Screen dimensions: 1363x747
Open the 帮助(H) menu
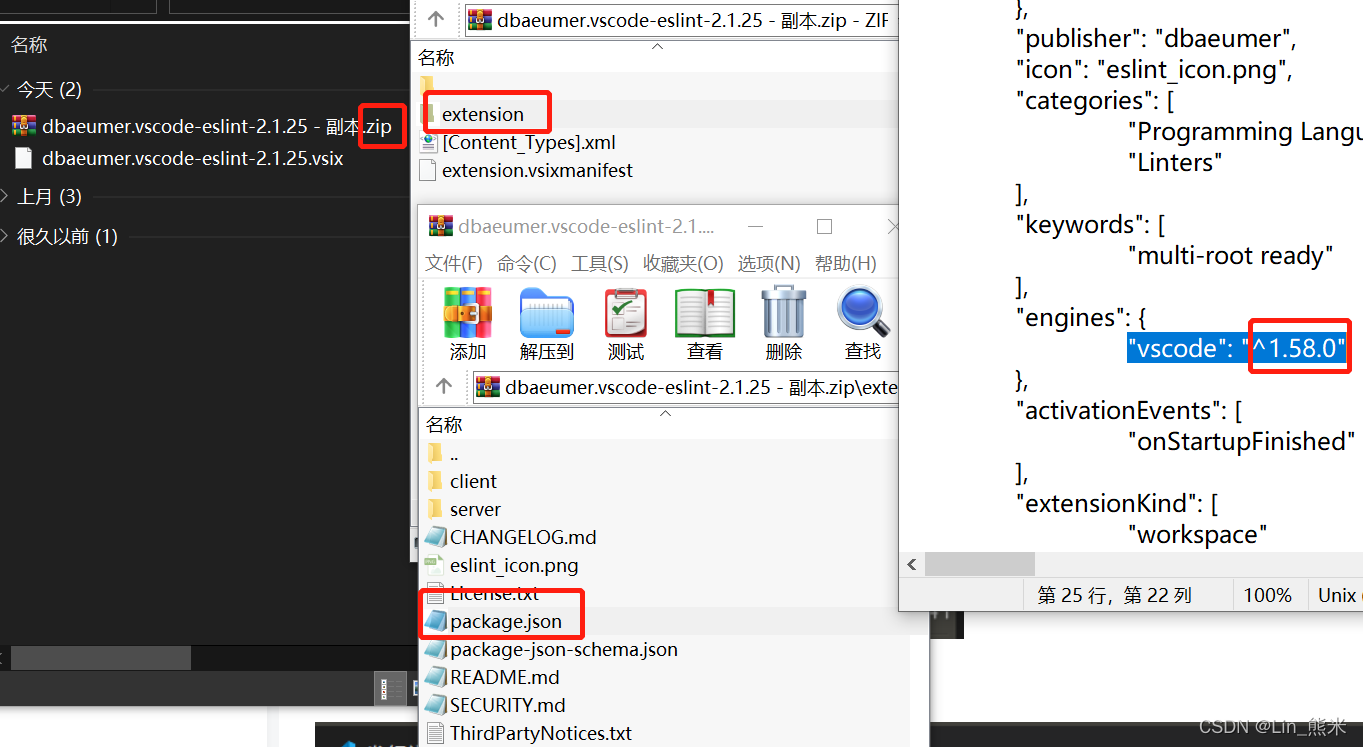[845, 263]
